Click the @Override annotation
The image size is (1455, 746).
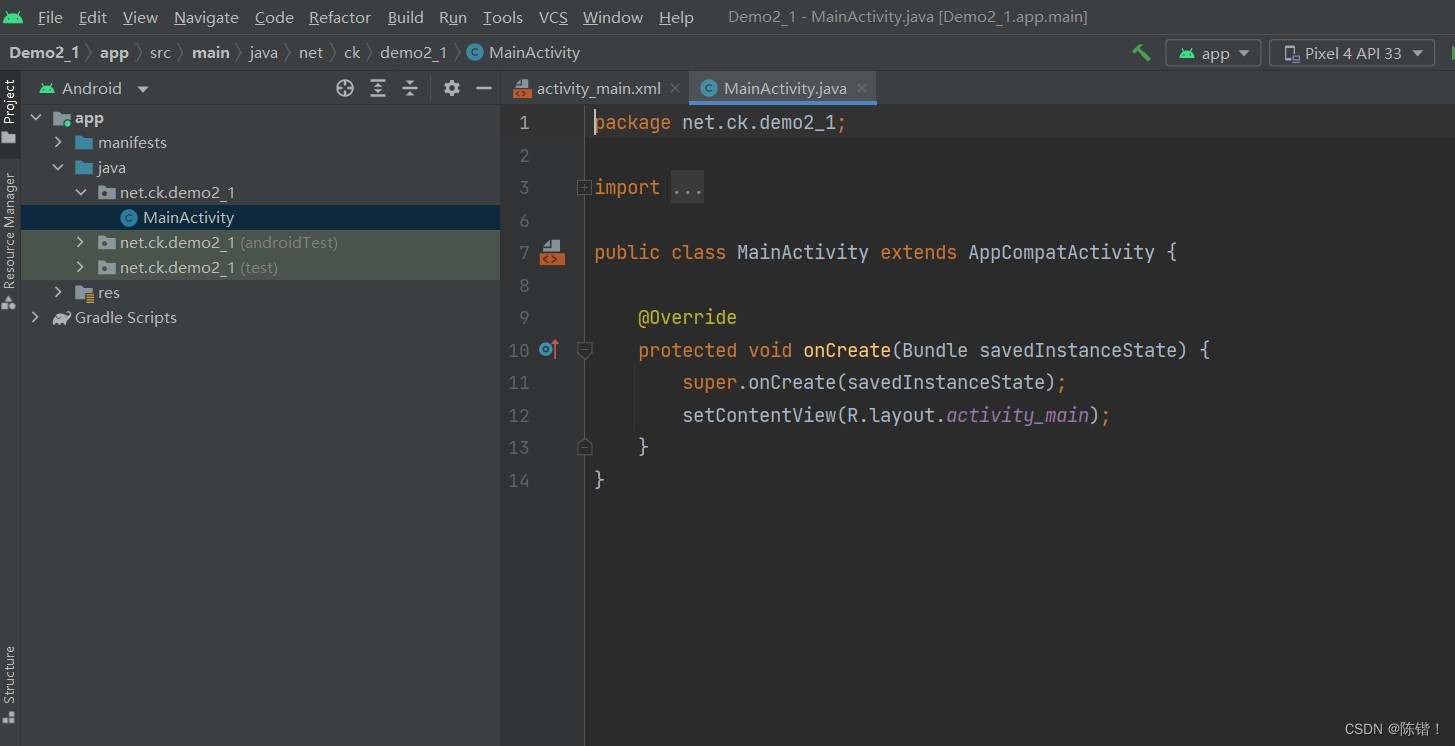click(x=687, y=318)
